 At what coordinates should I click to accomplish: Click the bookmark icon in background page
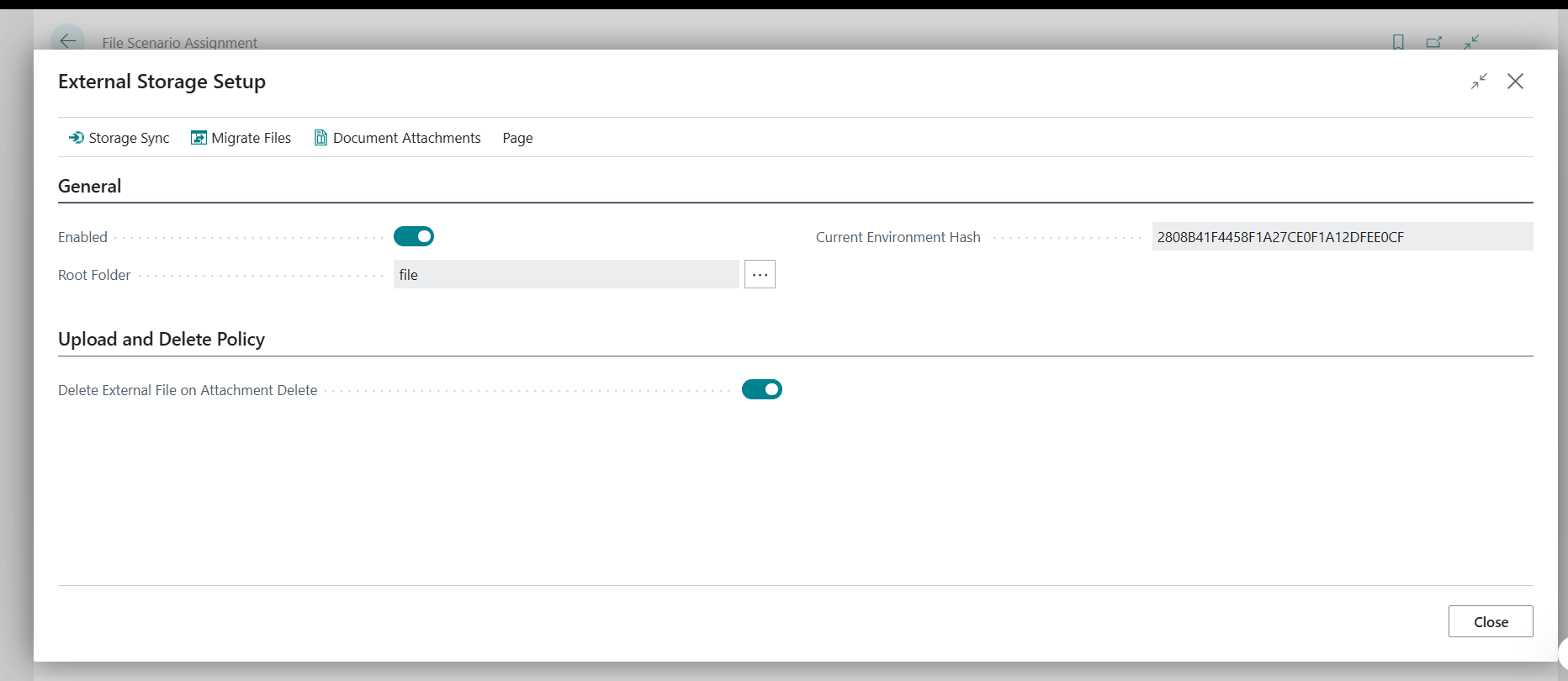pos(1398,42)
